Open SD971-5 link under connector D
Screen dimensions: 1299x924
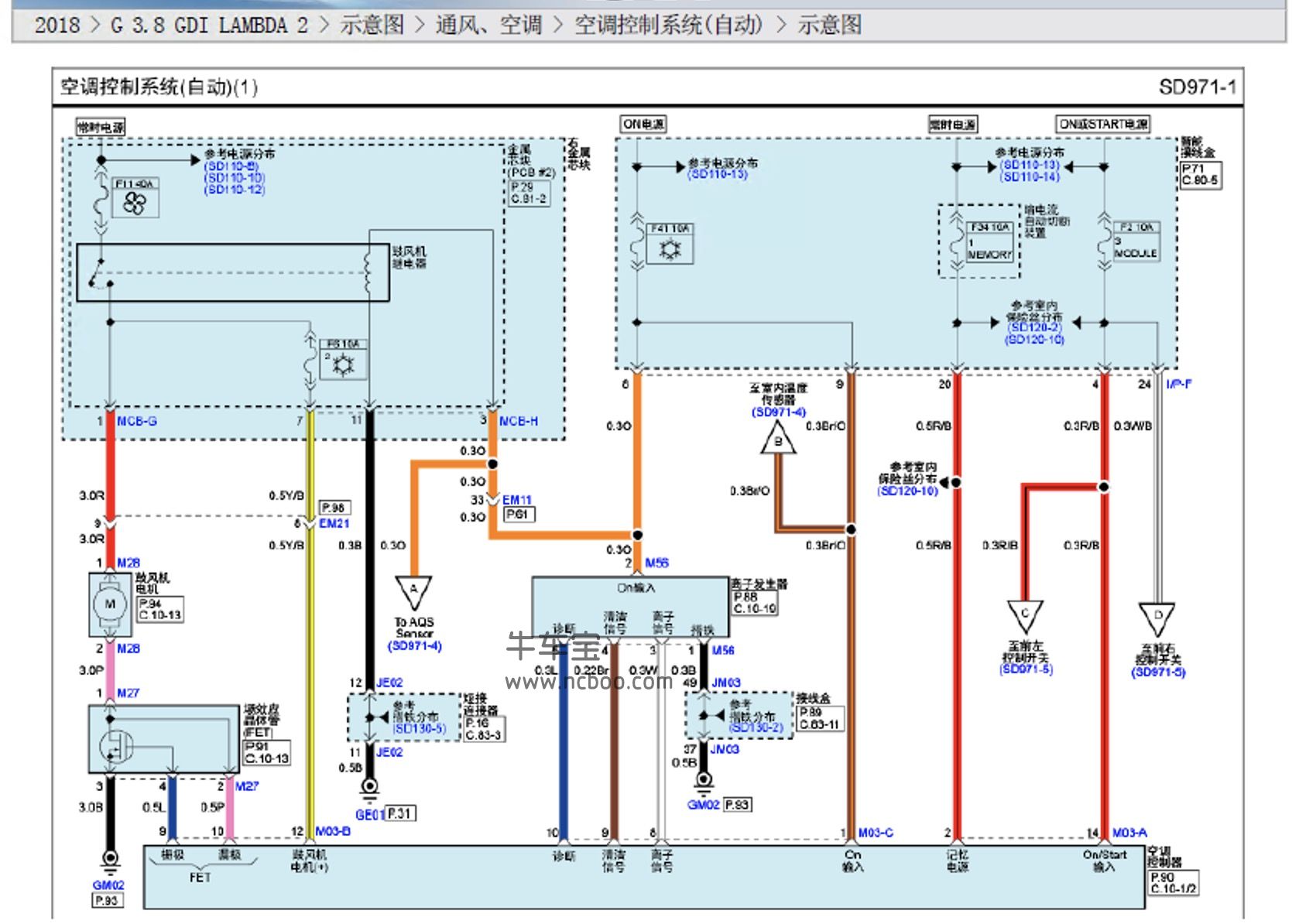1158,672
